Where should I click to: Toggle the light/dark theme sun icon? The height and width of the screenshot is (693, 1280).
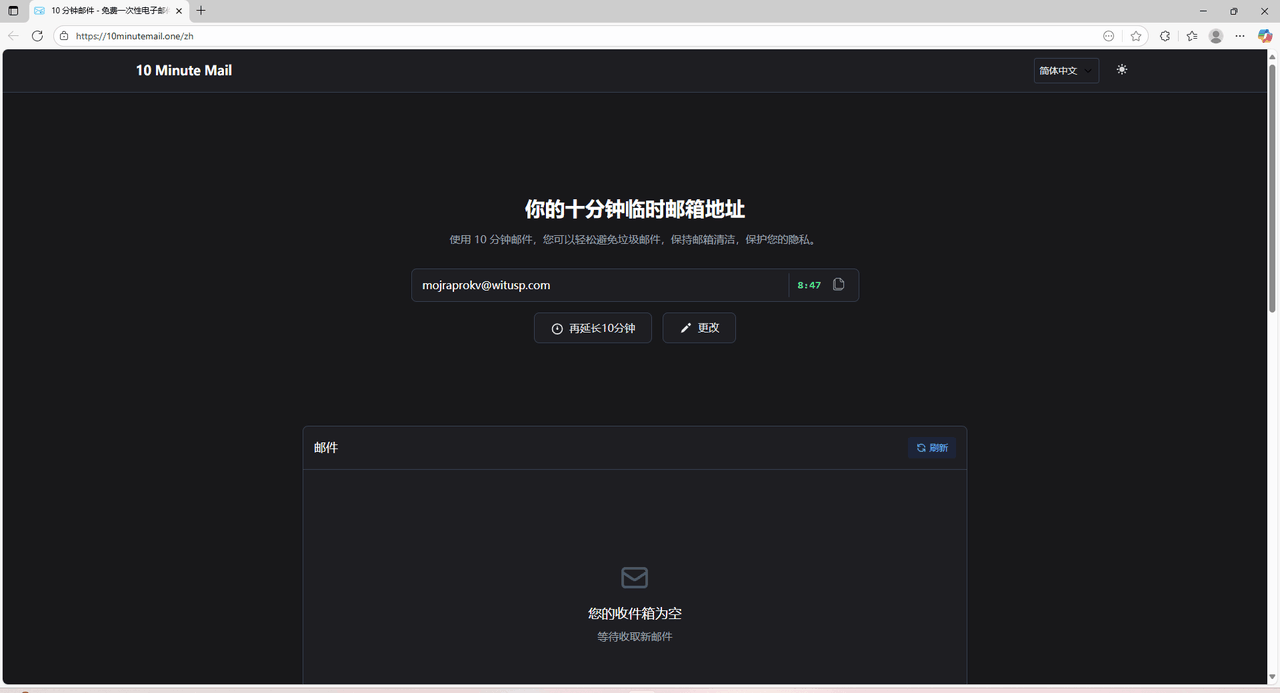pos(1122,70)
